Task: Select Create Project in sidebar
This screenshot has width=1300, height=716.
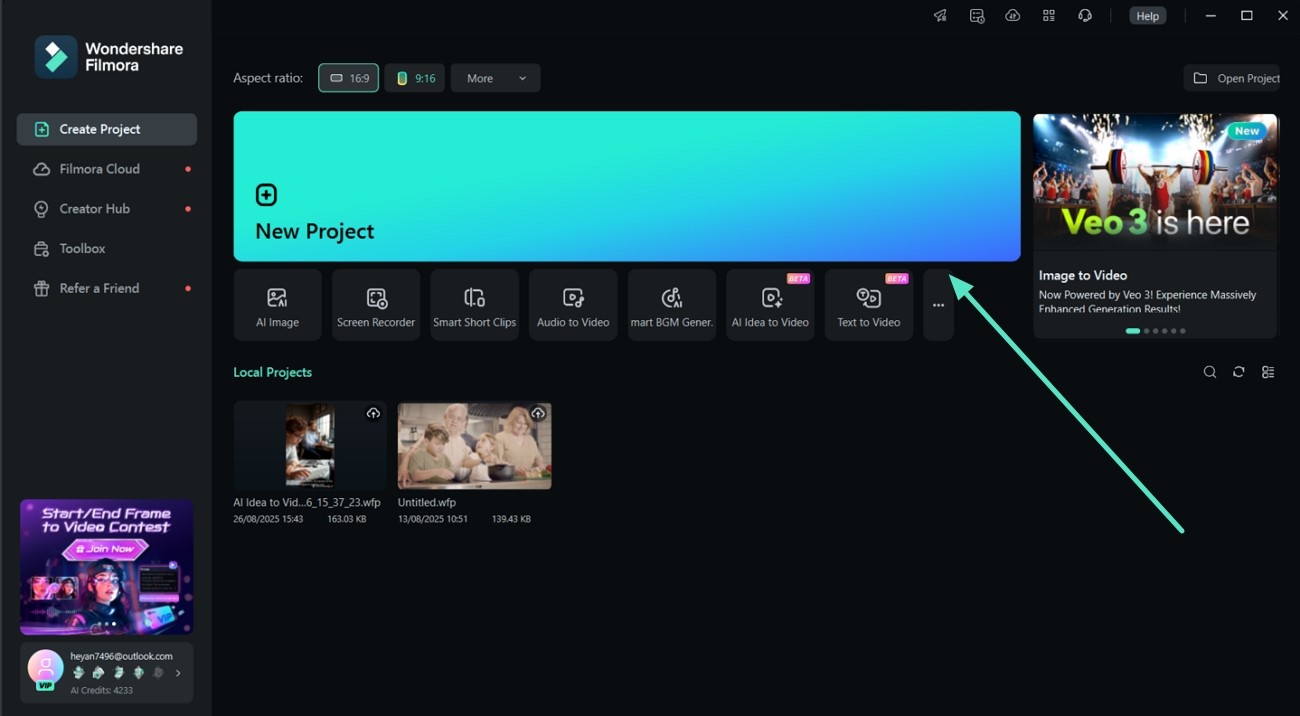Action: point(107,129)
